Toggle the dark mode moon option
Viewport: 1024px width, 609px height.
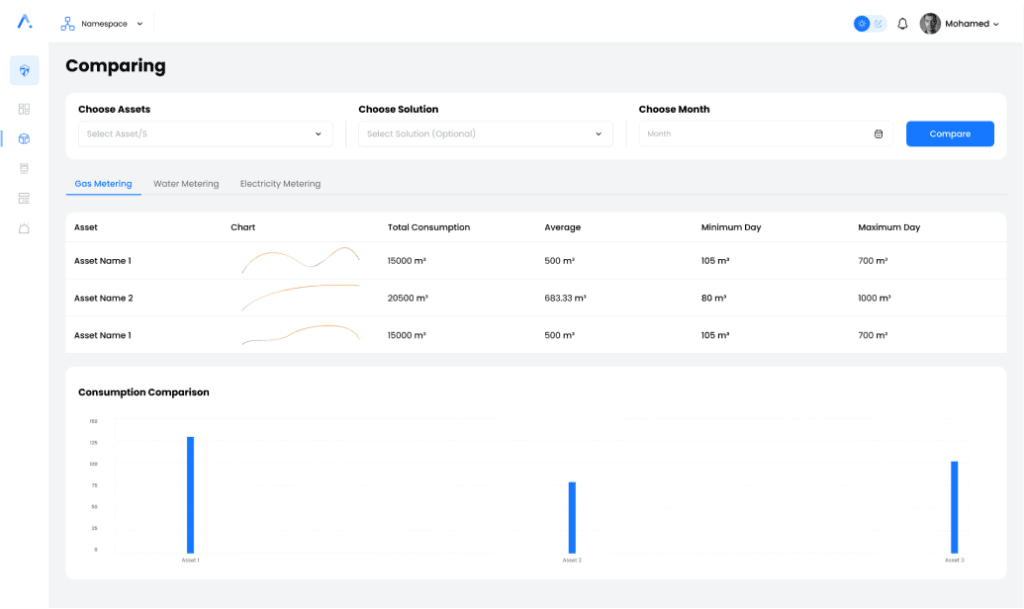click(878, 24)
